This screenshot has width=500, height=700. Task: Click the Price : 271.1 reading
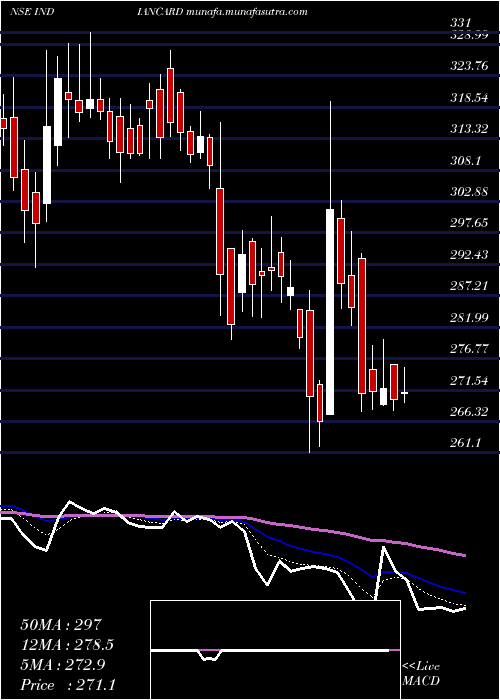(x=67, y=685)
